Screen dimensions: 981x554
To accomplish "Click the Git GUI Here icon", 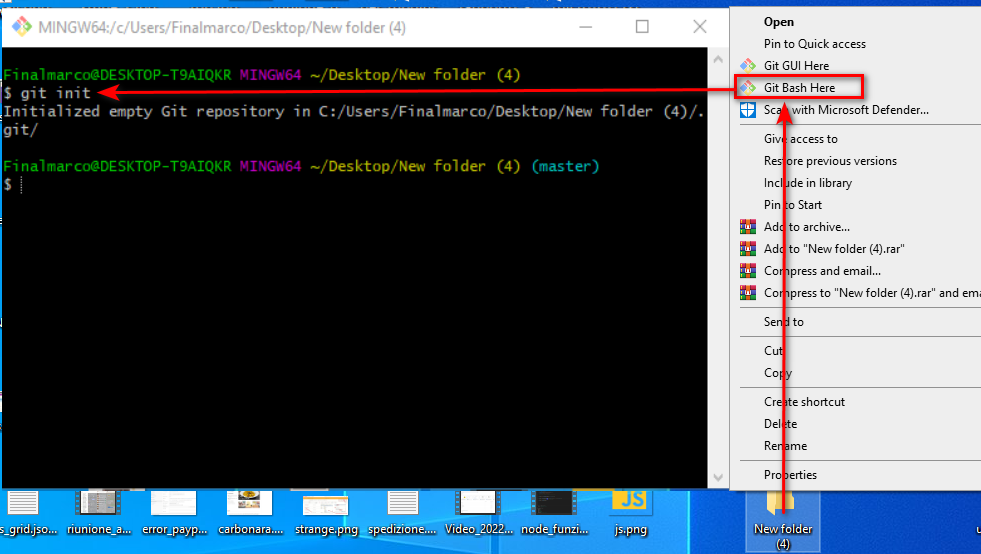I will [x=748, y=66].
